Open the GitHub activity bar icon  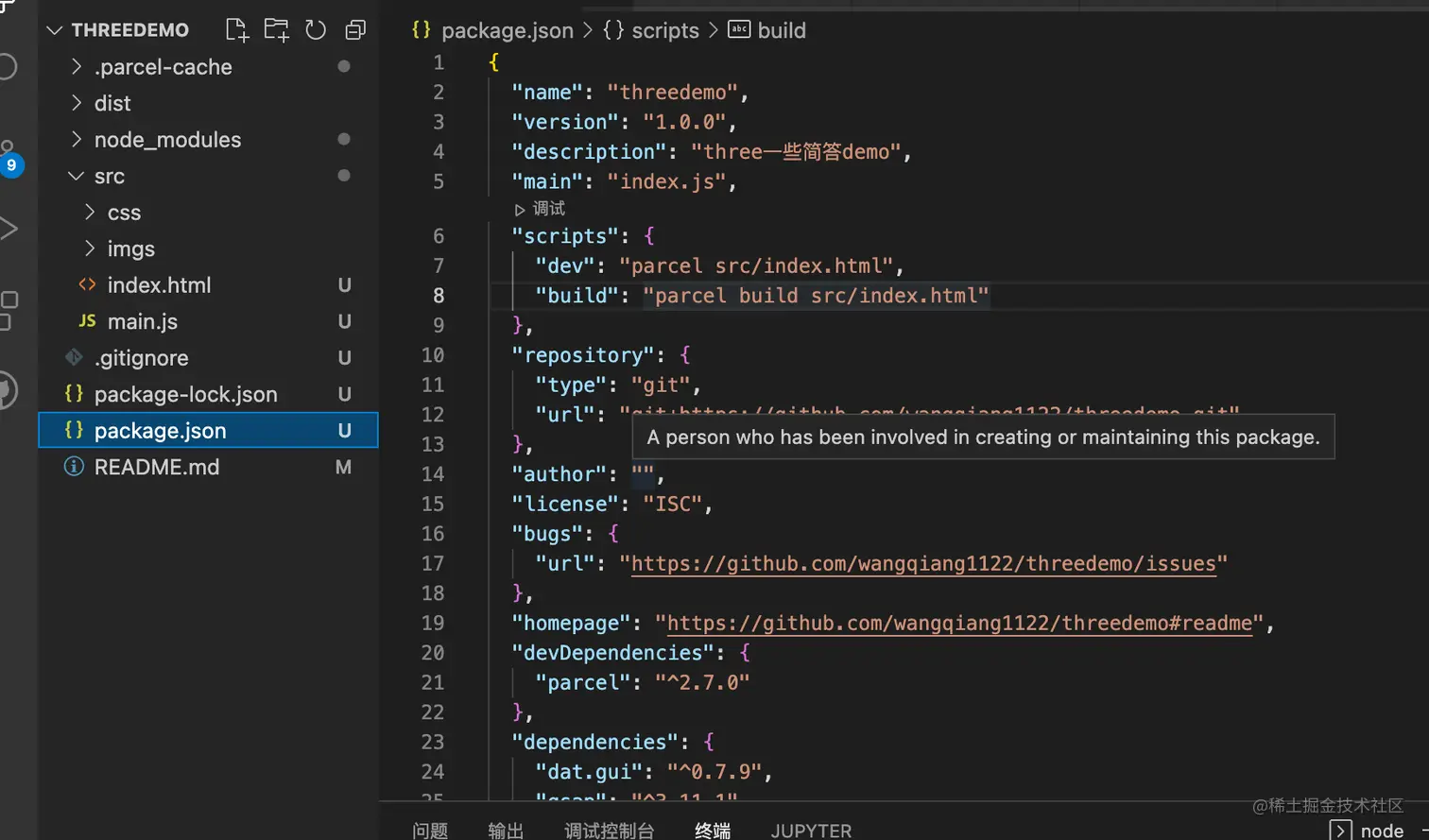pos(7,390)
